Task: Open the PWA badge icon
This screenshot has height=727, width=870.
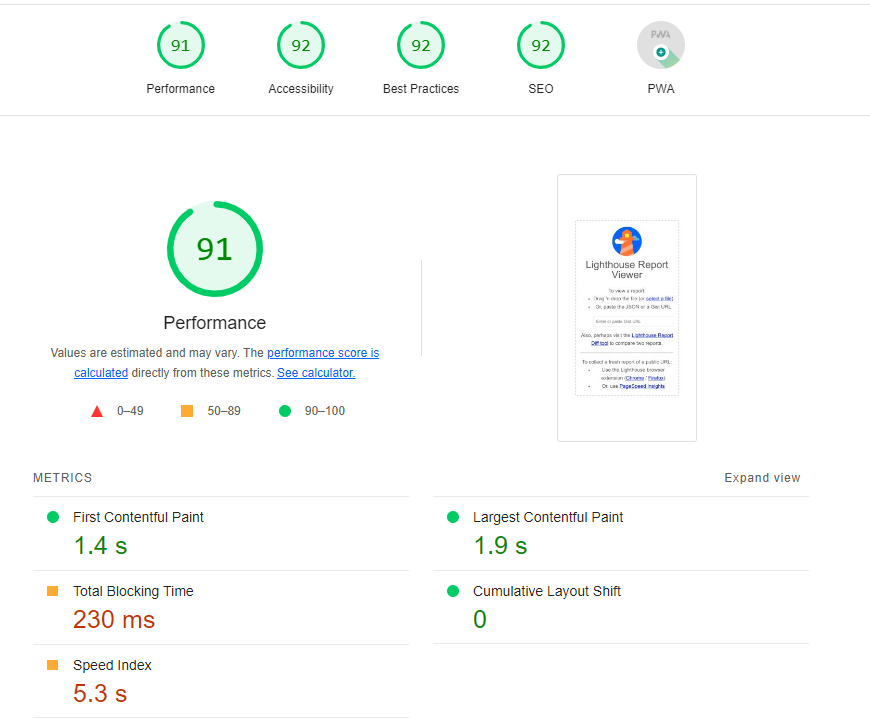Action: pyautogui.click(x=661, y=45)
